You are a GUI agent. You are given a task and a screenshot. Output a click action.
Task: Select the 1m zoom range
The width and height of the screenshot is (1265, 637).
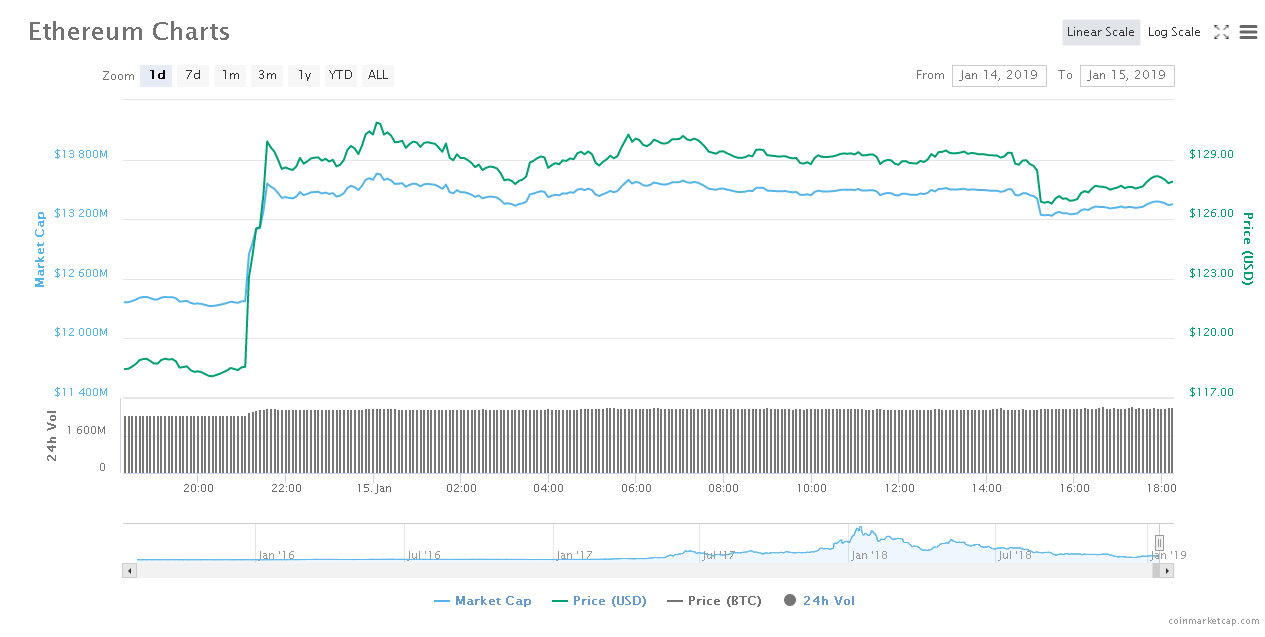[230, 75]
